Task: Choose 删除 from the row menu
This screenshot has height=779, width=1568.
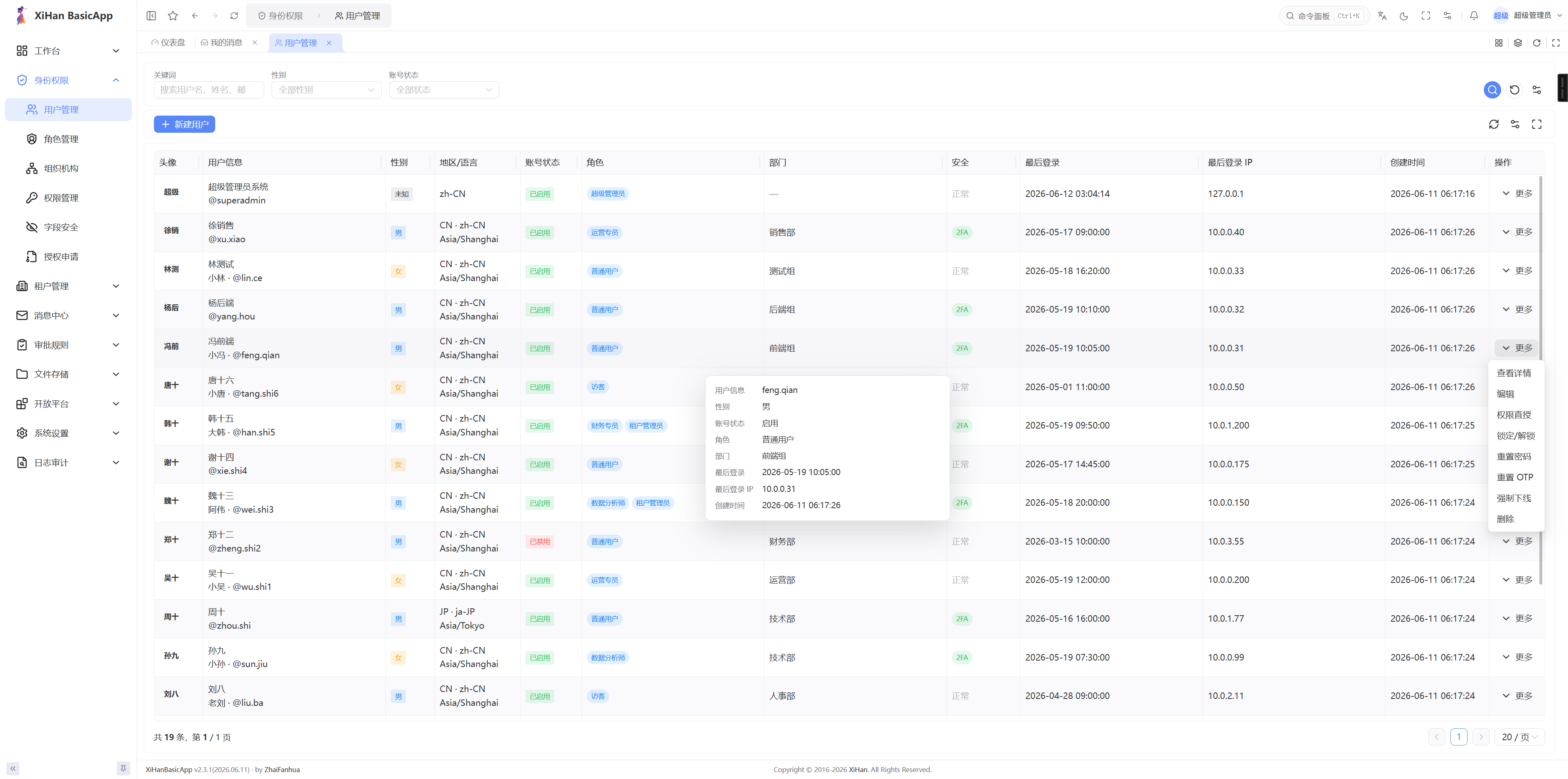Action: pos(1516,519)
